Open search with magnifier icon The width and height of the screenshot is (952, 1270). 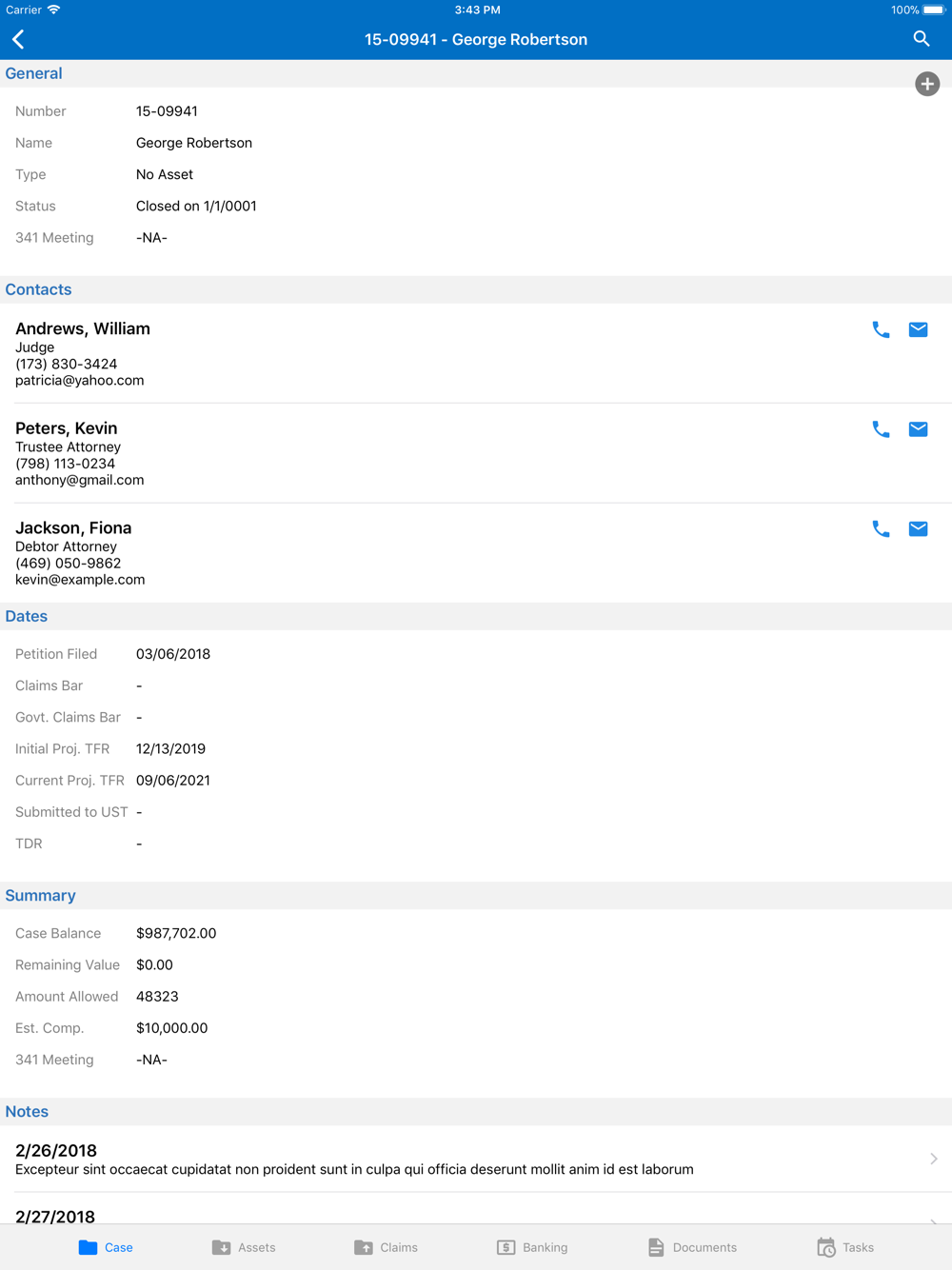[x=921, y=39]
